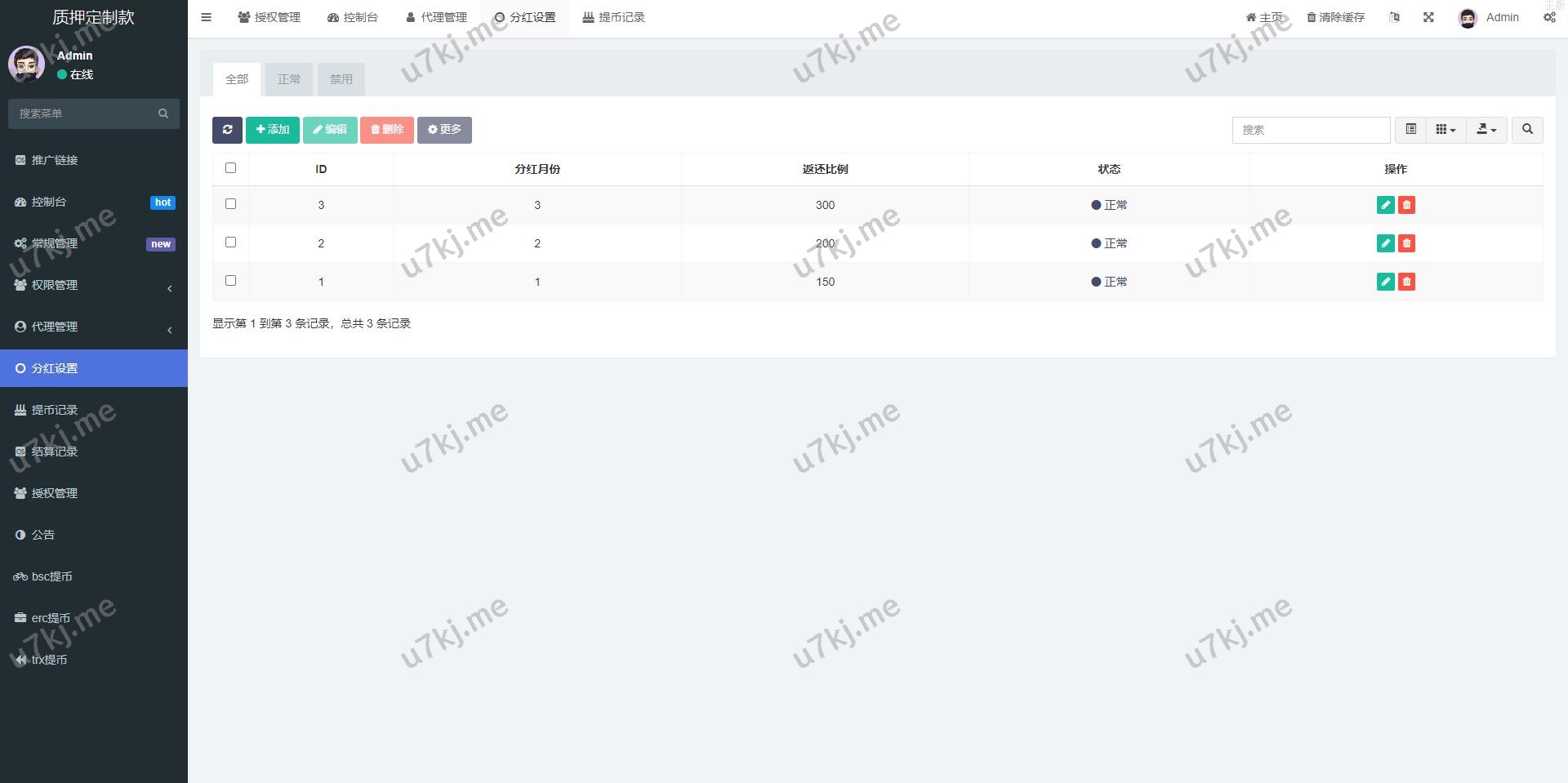Image resolution: width=1568 pixels, height=783 pixels.
Task: Open the export data dropdown
Action: (1486, 130)
